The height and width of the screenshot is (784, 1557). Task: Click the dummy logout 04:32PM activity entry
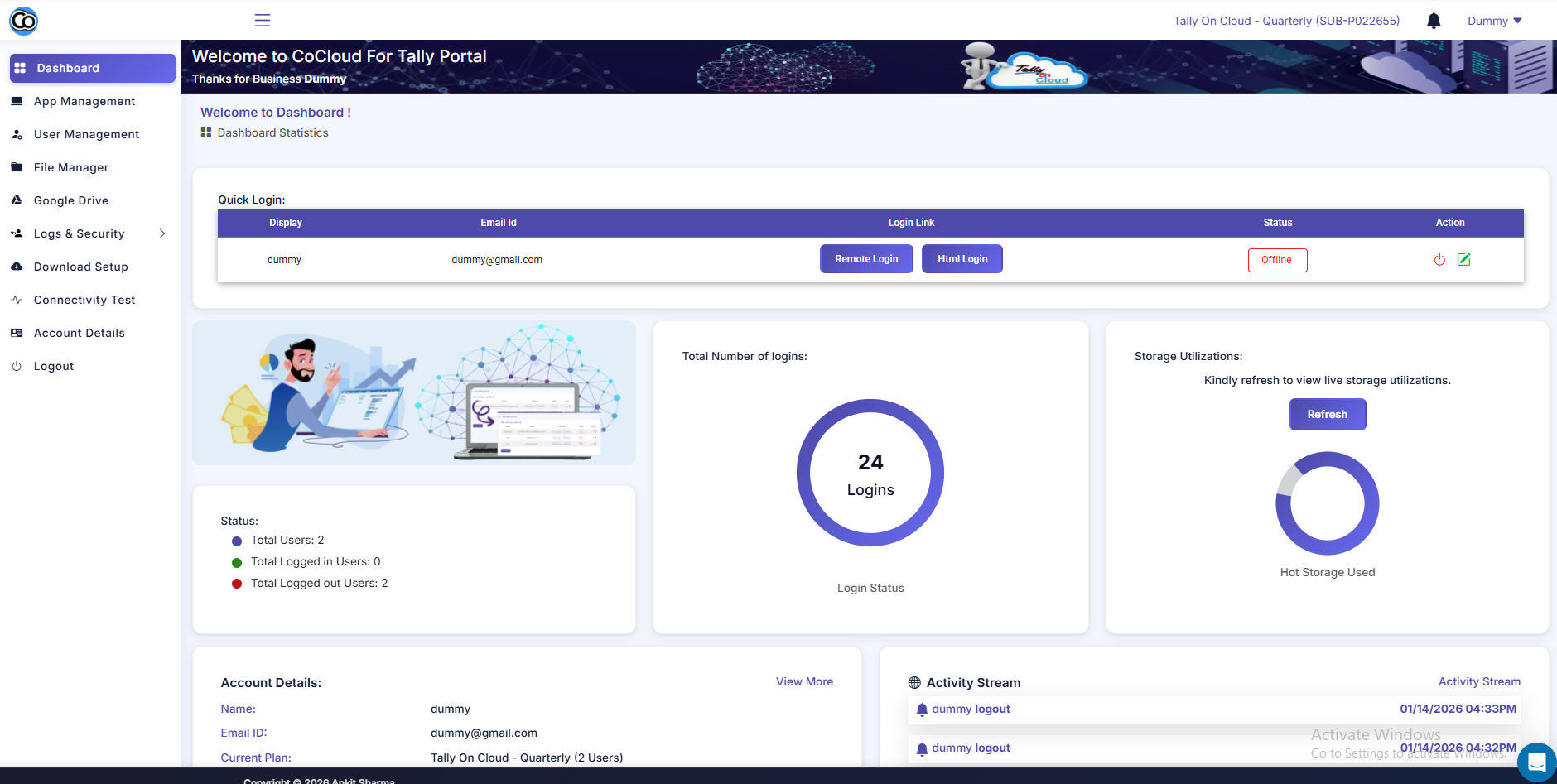pyautogui.click(x=1214, y=748)
